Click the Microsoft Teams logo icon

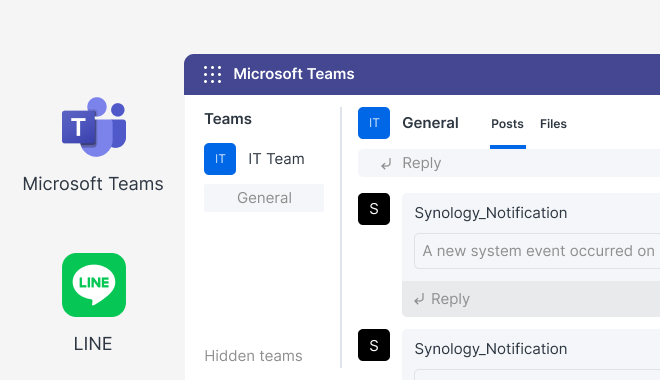(94, 127)
